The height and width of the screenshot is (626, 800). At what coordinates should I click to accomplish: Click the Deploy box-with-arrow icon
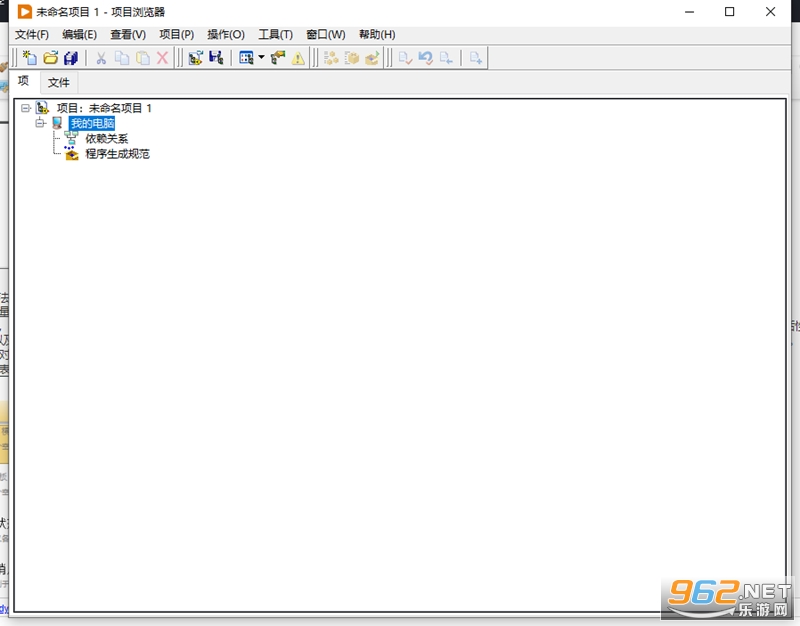click(372, 58)
